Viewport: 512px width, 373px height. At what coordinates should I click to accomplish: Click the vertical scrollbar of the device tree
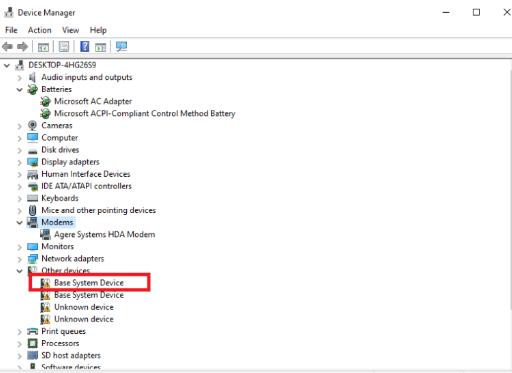(x=510, y=190)
